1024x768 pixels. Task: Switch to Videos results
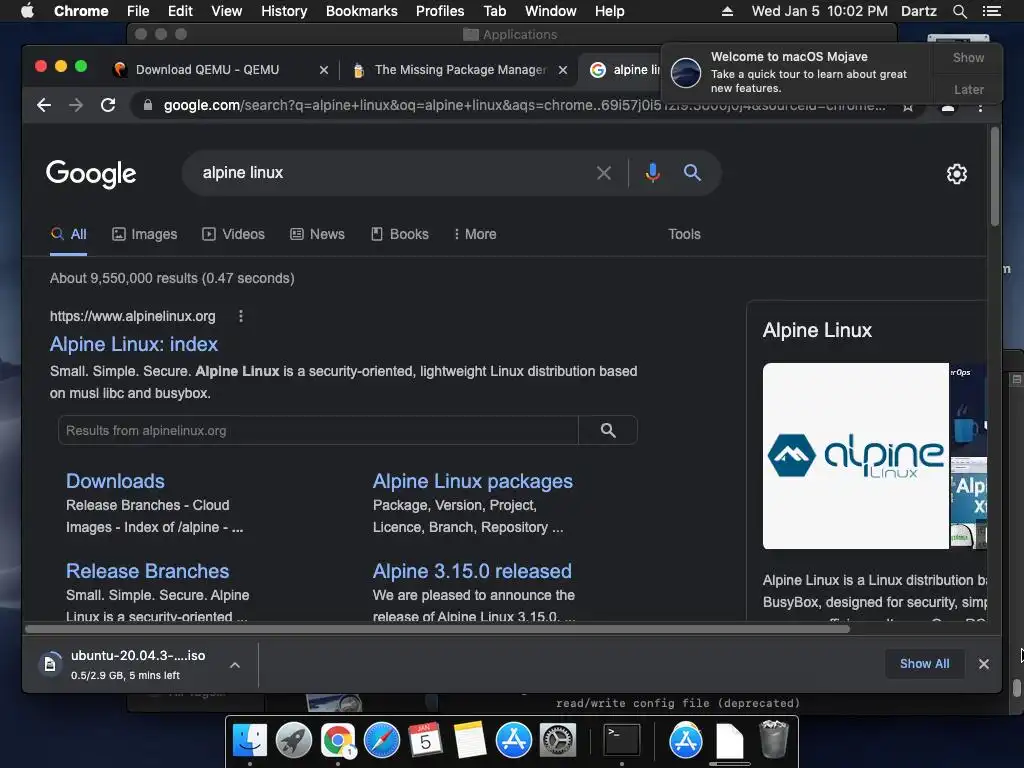(x=233, y=234)
